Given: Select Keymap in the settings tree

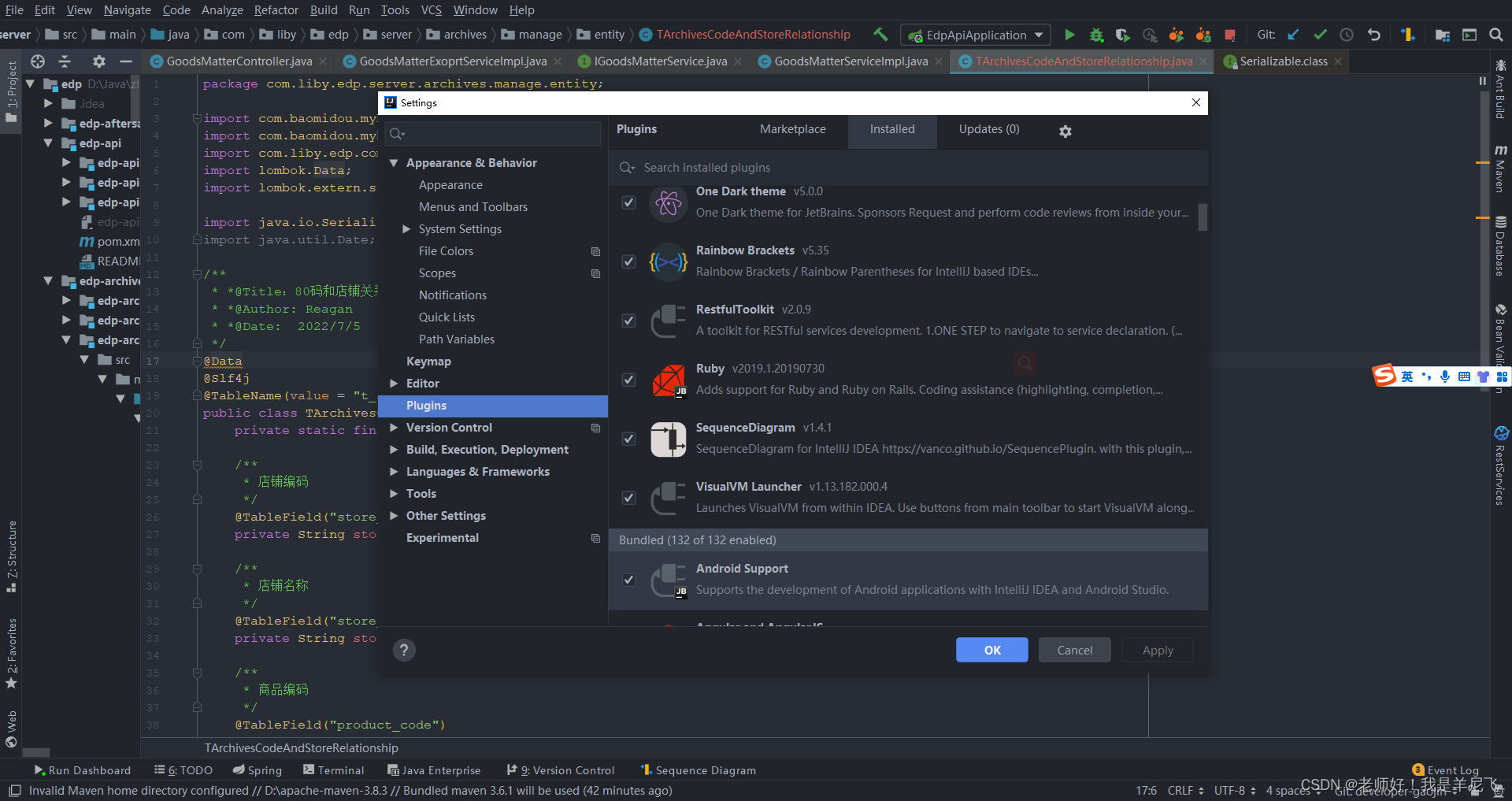Looking at the screenshot, I should point(428,362).
